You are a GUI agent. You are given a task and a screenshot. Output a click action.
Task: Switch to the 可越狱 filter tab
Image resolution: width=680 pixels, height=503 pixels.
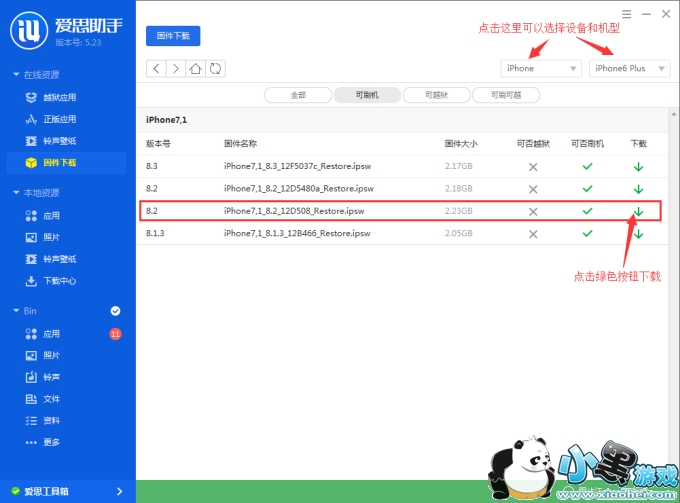[436, 95]
